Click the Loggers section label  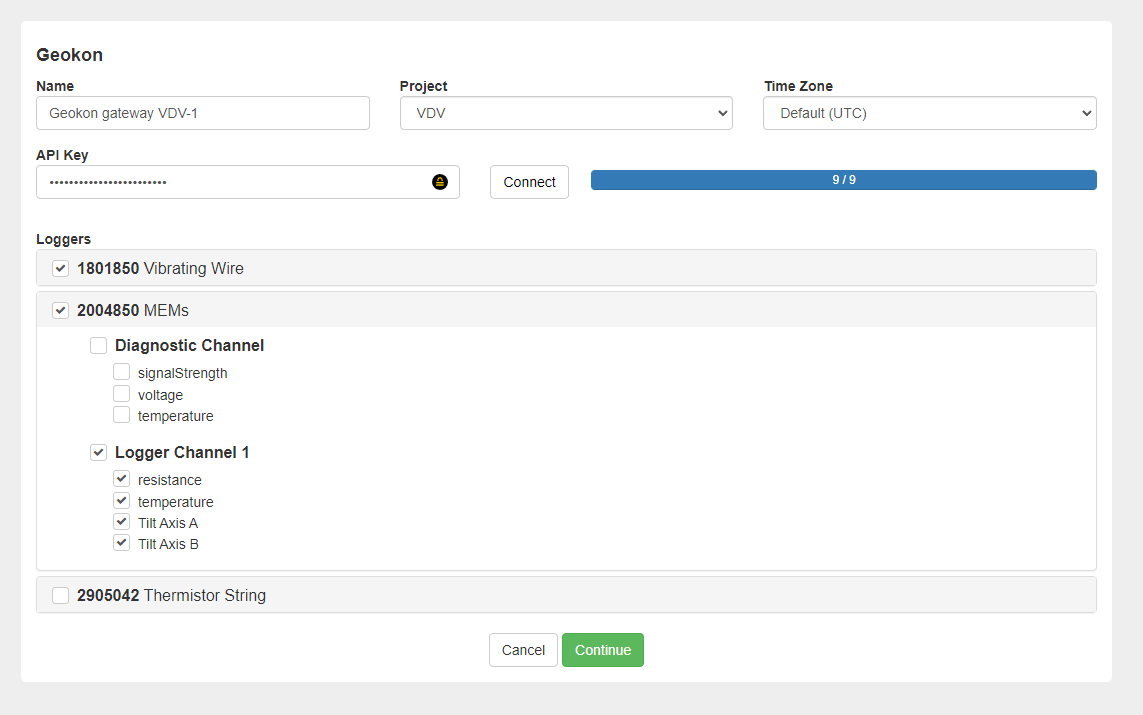click(63, 239)
